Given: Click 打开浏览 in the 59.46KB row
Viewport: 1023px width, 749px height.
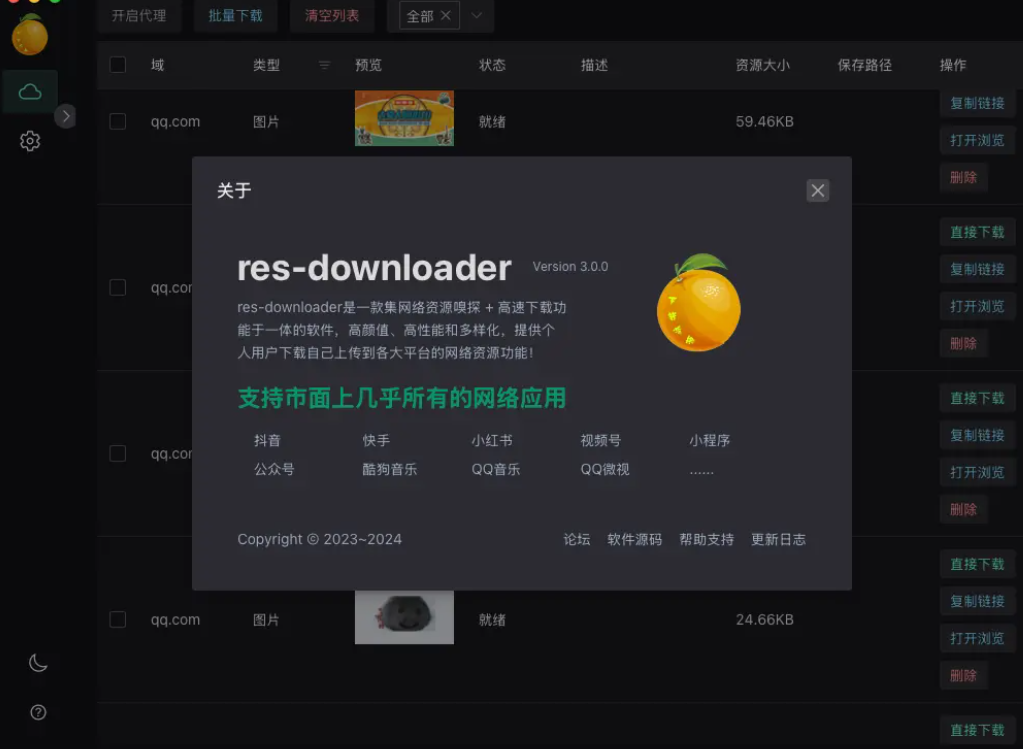Looking at the screenshot, I should pos(977,140).
